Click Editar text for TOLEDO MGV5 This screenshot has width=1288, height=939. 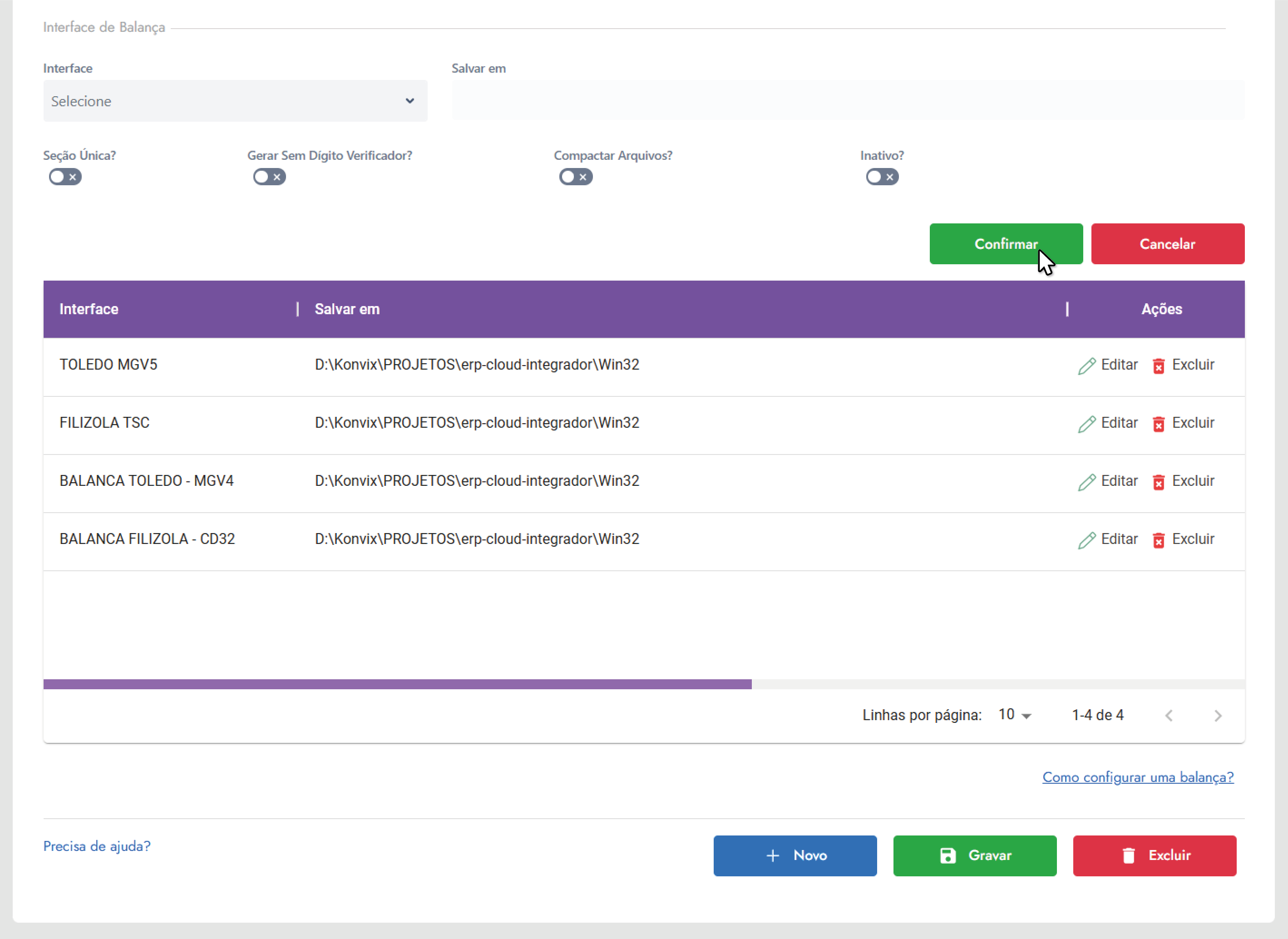pos(1119,365)
